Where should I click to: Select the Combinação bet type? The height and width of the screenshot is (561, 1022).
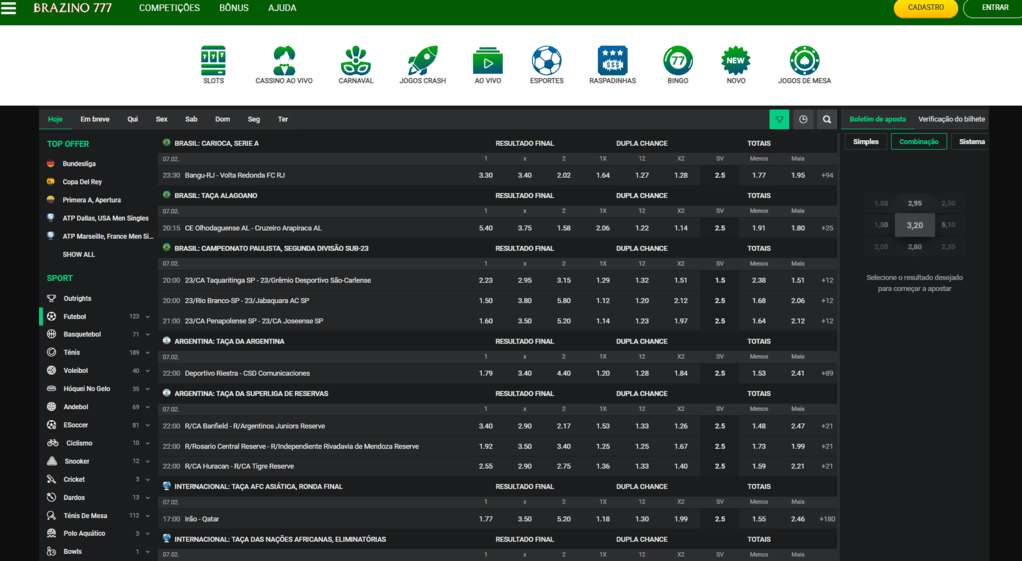918,141
